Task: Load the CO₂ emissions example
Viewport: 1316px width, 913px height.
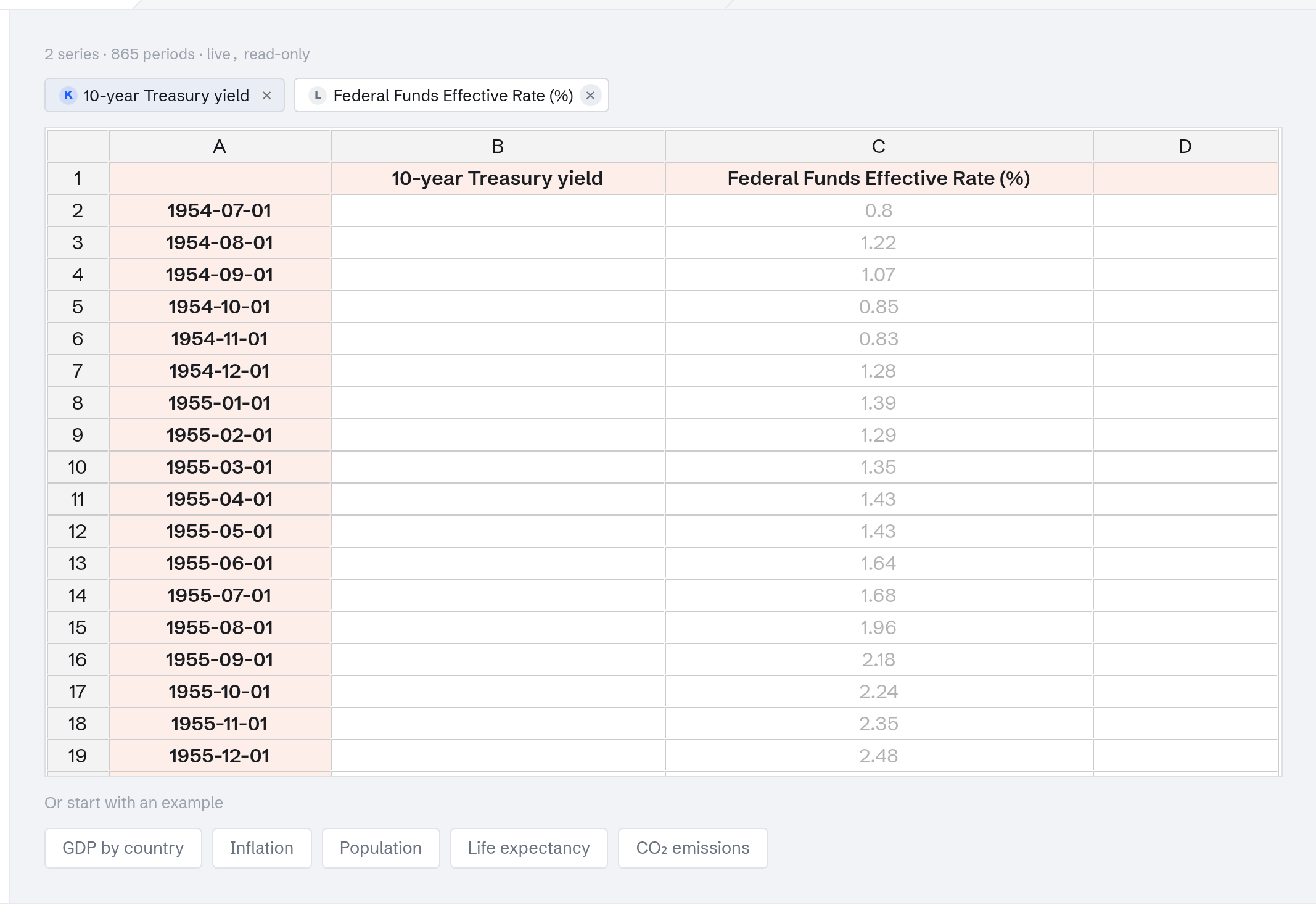Action: (x=693, y=848)
